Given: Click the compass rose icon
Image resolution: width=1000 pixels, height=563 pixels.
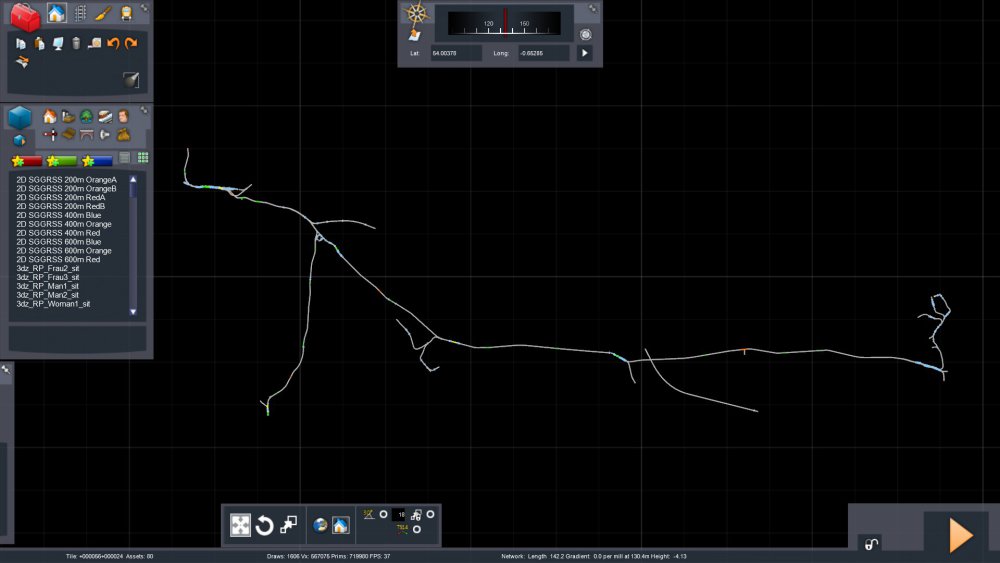Looking at the screenshot, I should pyautogui.click(x=415, y=15).
